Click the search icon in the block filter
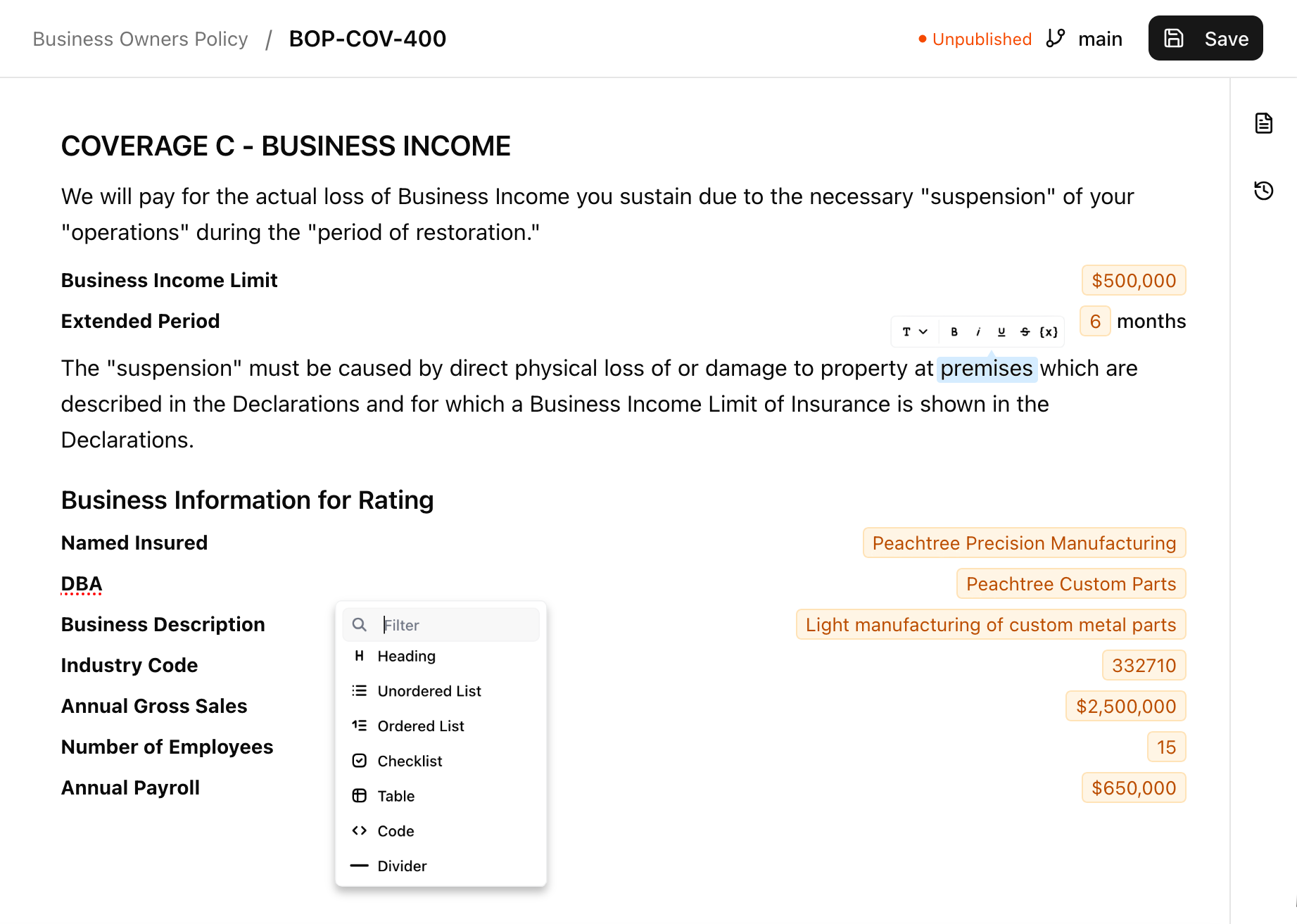The image size is (1297, 924). 359,624
